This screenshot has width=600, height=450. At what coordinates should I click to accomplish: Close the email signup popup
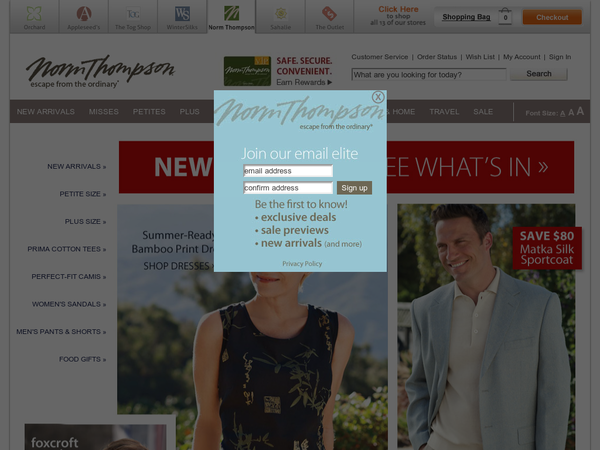point(378,97)
